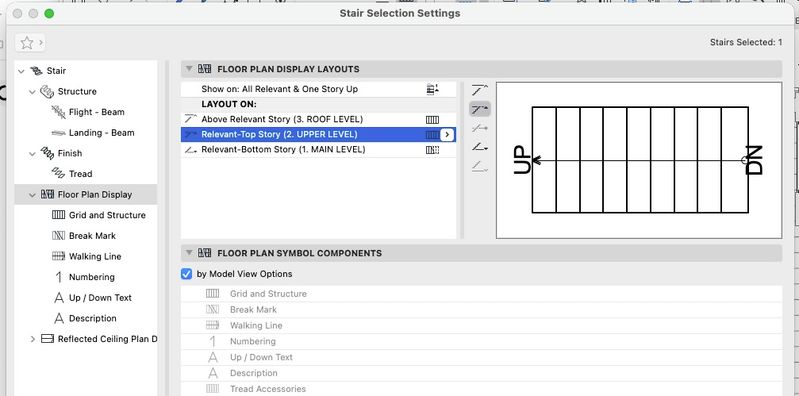The image size is (799, 396).
Task: Open the Show on stories dropdown icon
Action: pos(433,89)
